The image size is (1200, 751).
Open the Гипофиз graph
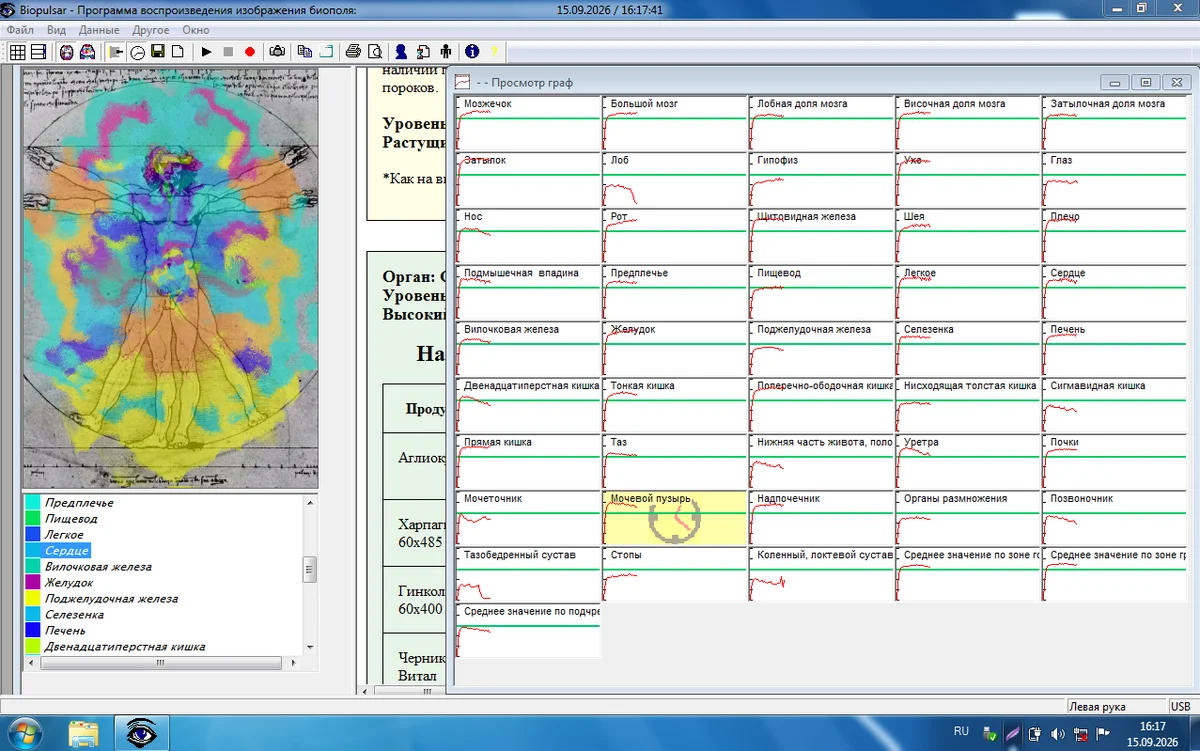coord(820,179)
